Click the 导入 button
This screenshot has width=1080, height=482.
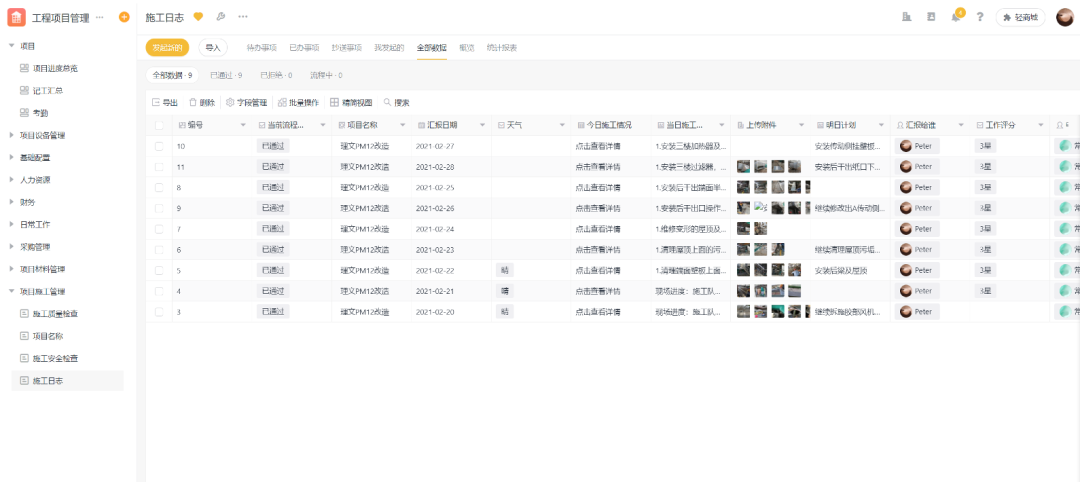[x=212, y=47]
